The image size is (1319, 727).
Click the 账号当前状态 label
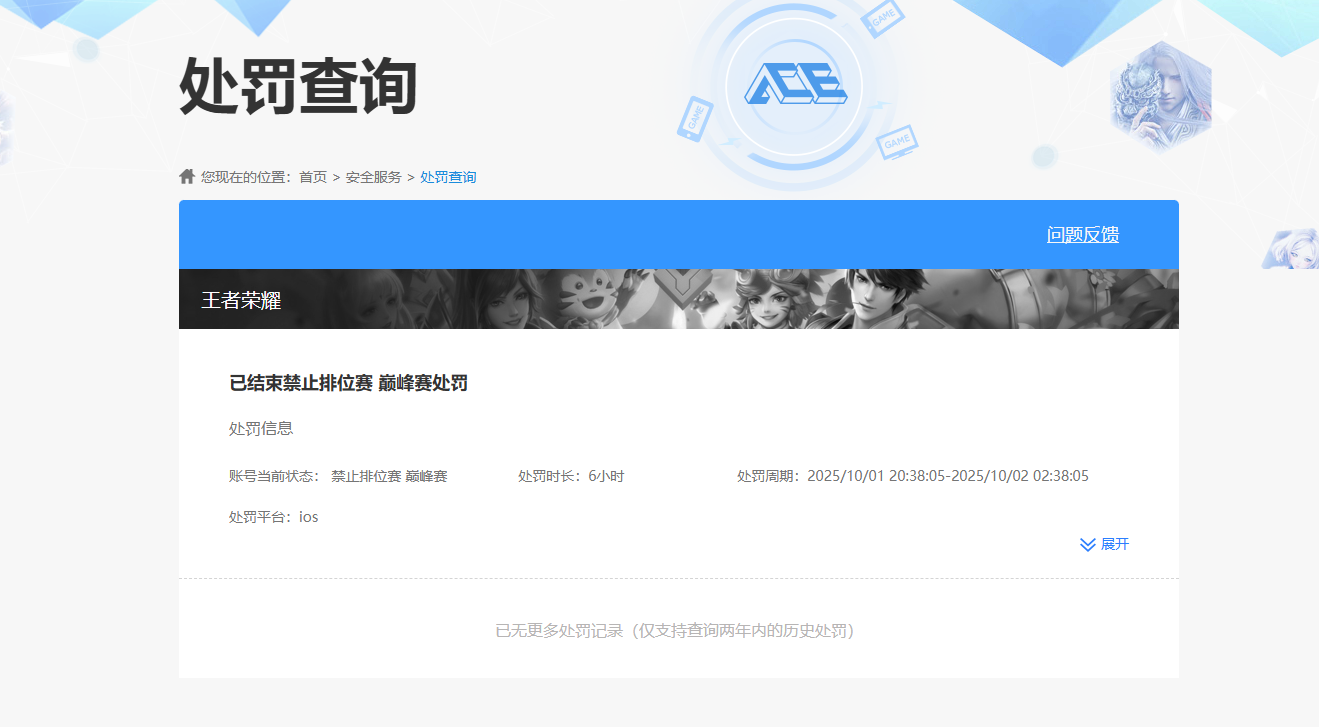coord(274,476)
